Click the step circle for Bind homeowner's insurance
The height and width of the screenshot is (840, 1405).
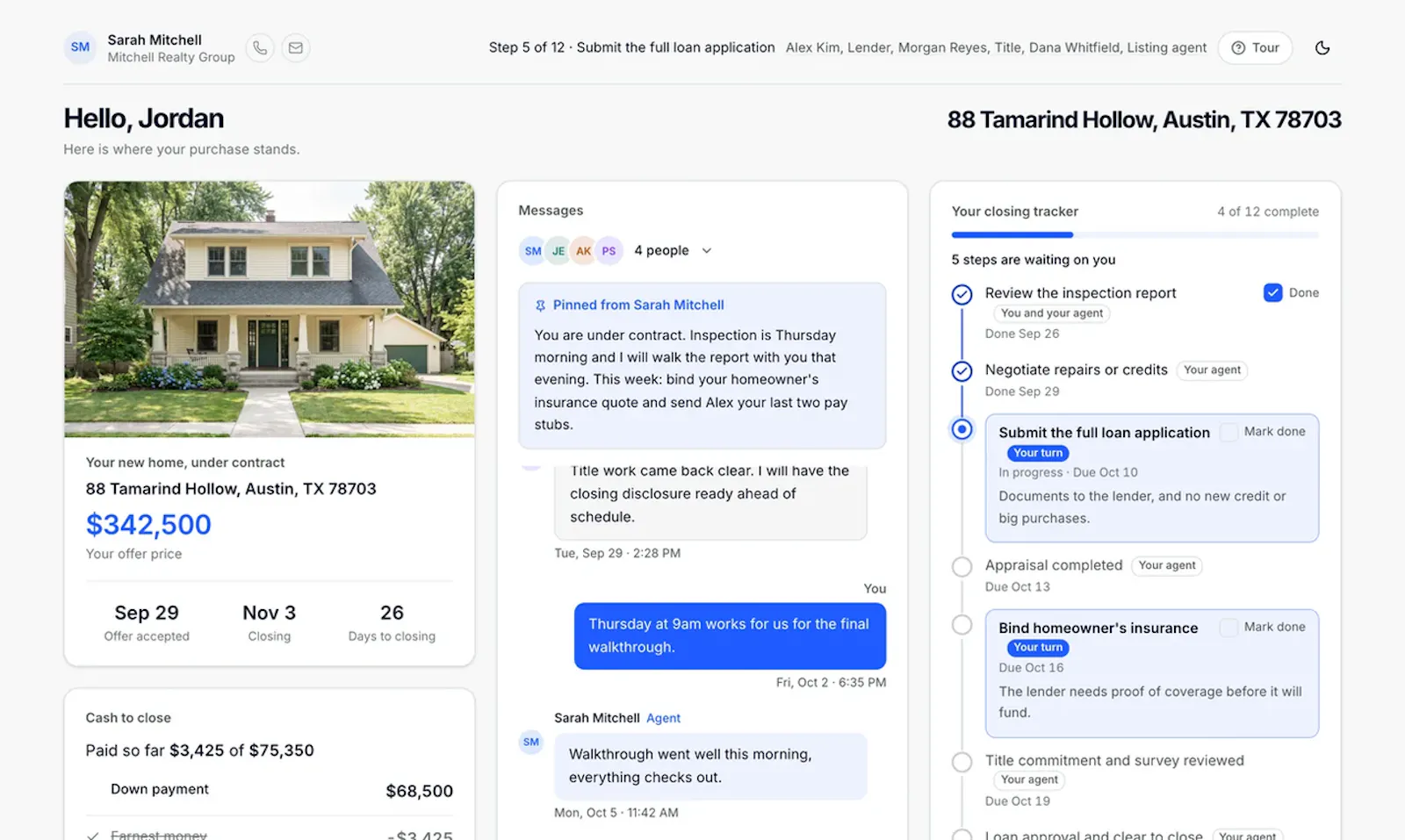click(962, 624)
